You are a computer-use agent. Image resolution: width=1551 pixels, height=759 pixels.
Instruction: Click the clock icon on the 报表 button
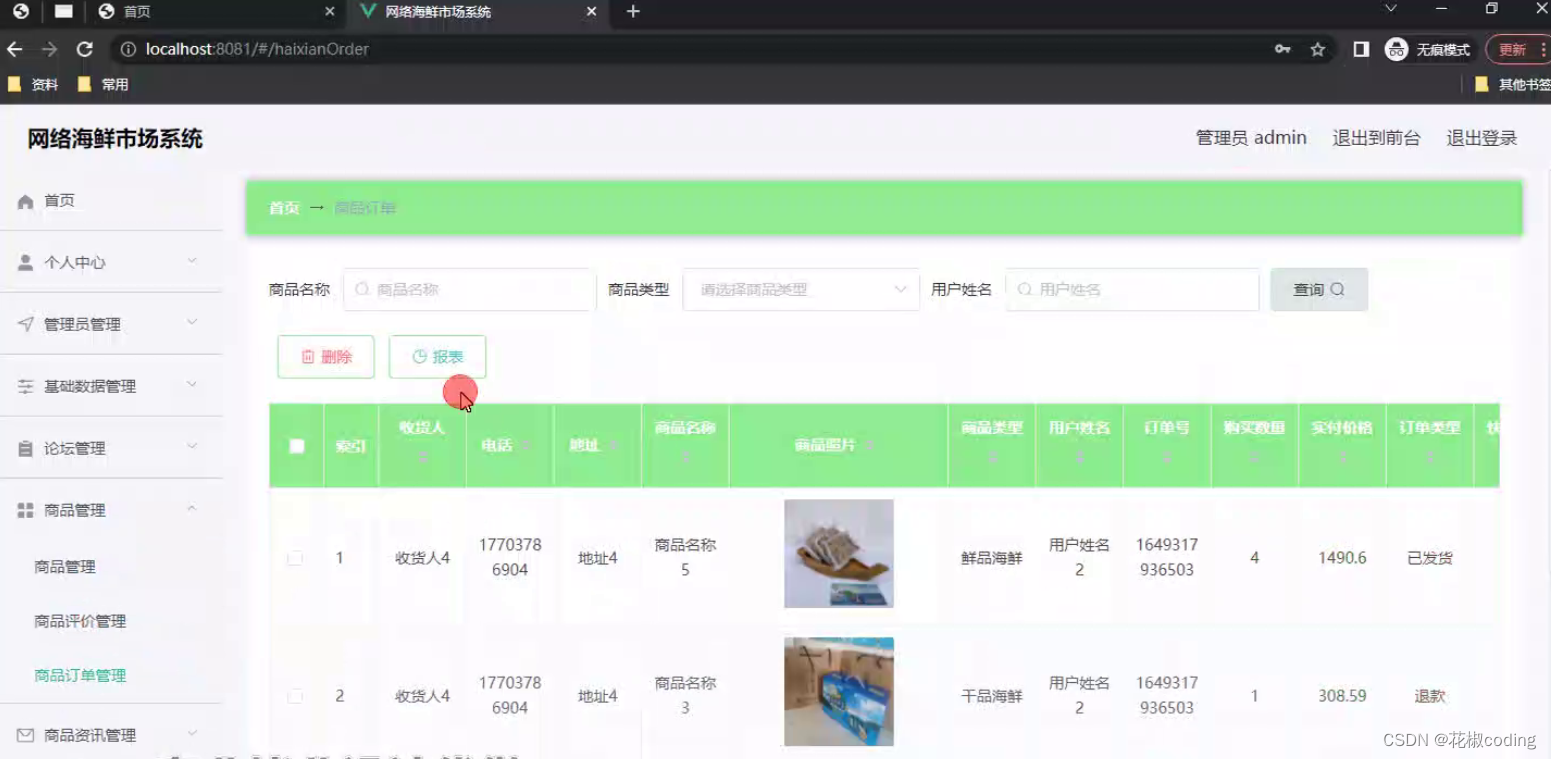[x=420, y=356]
